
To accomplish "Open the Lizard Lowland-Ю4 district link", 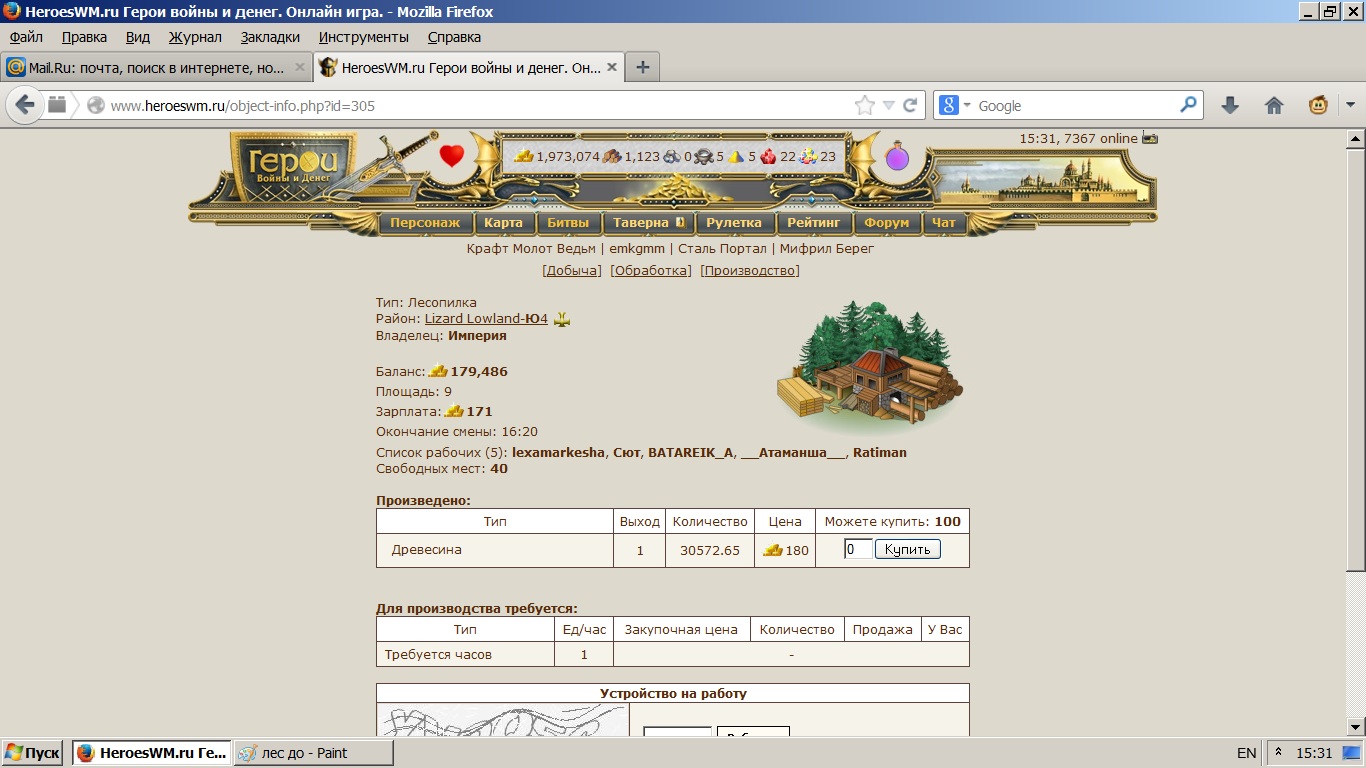I will 486,319.
